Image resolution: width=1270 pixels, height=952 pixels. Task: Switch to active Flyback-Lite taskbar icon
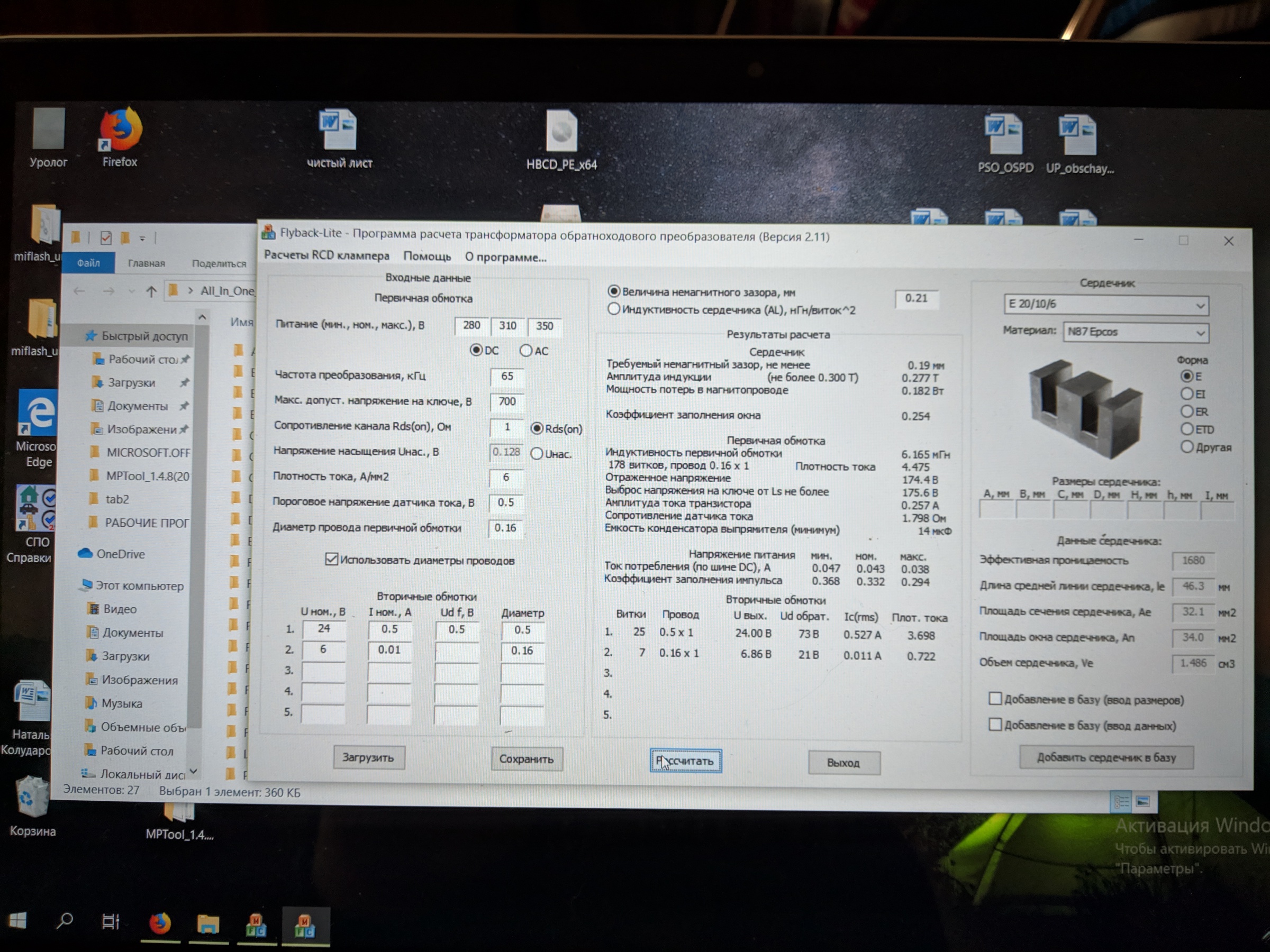coord(304,926)
